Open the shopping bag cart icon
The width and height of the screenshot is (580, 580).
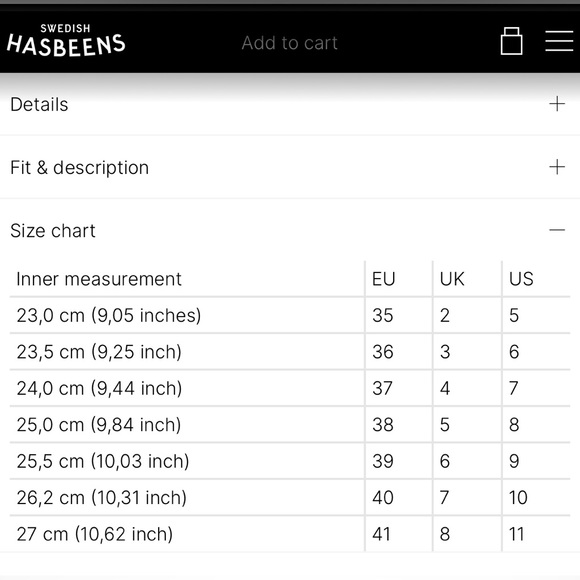511,41
